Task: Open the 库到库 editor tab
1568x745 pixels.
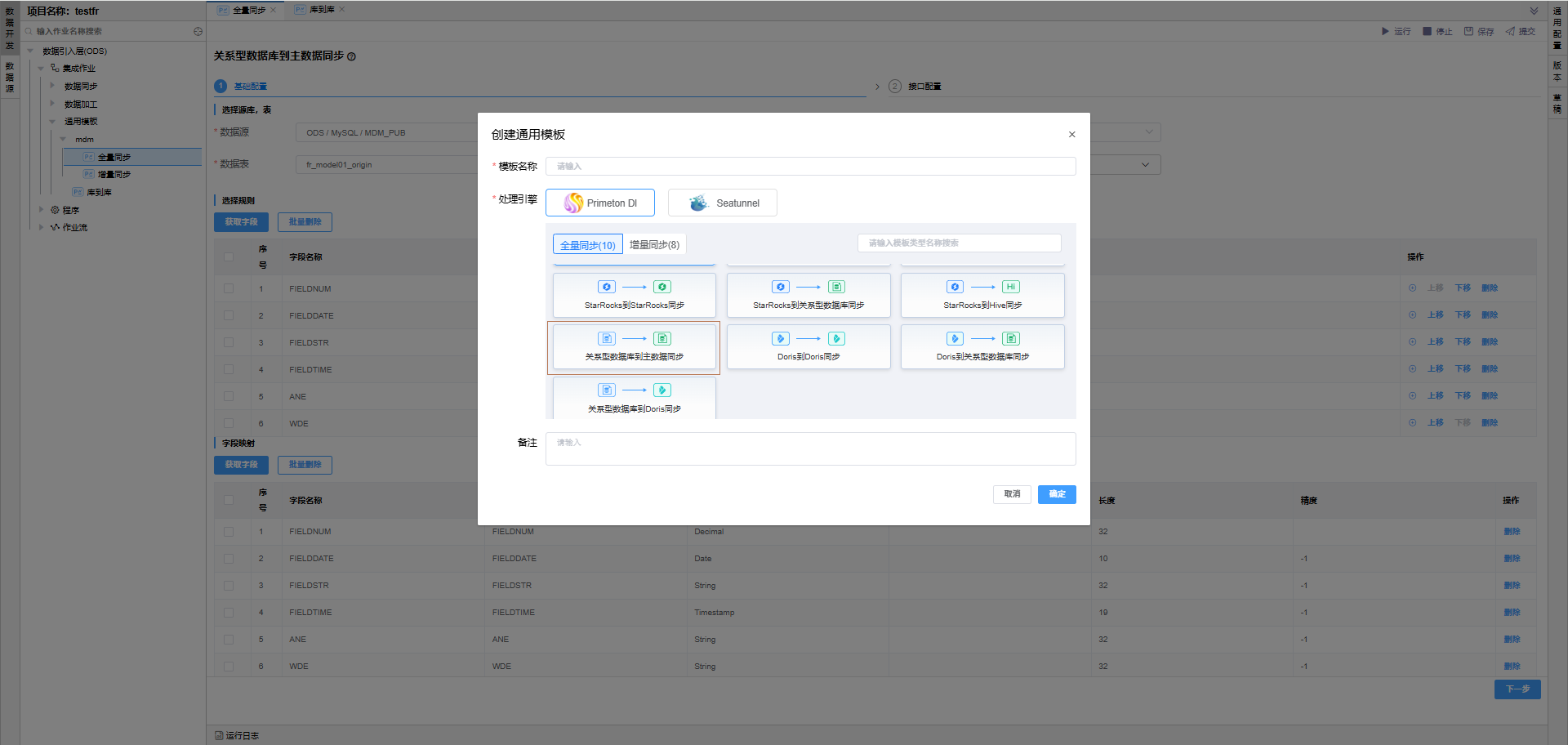Action: pos(321,10)
